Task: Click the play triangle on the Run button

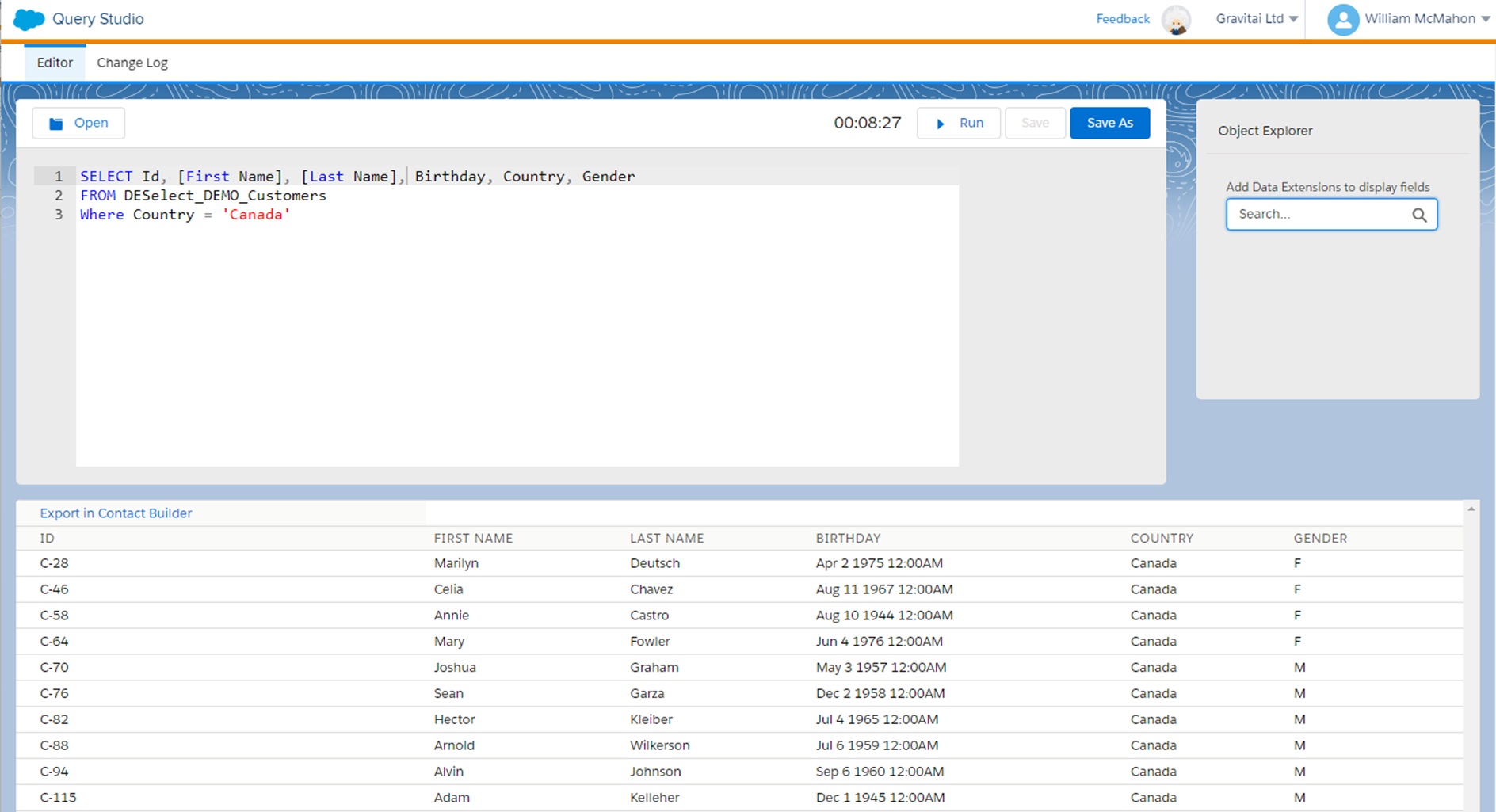Action: [941, 123]
